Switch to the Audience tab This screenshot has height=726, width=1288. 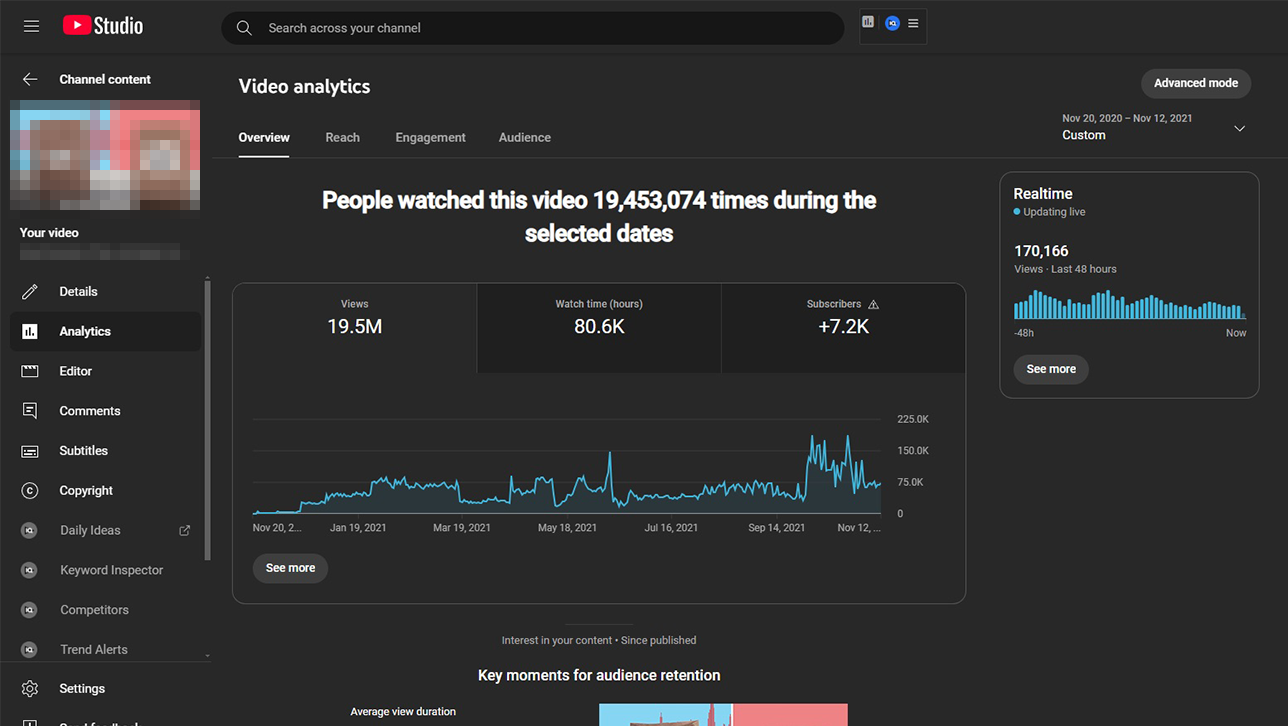[525, 138]
